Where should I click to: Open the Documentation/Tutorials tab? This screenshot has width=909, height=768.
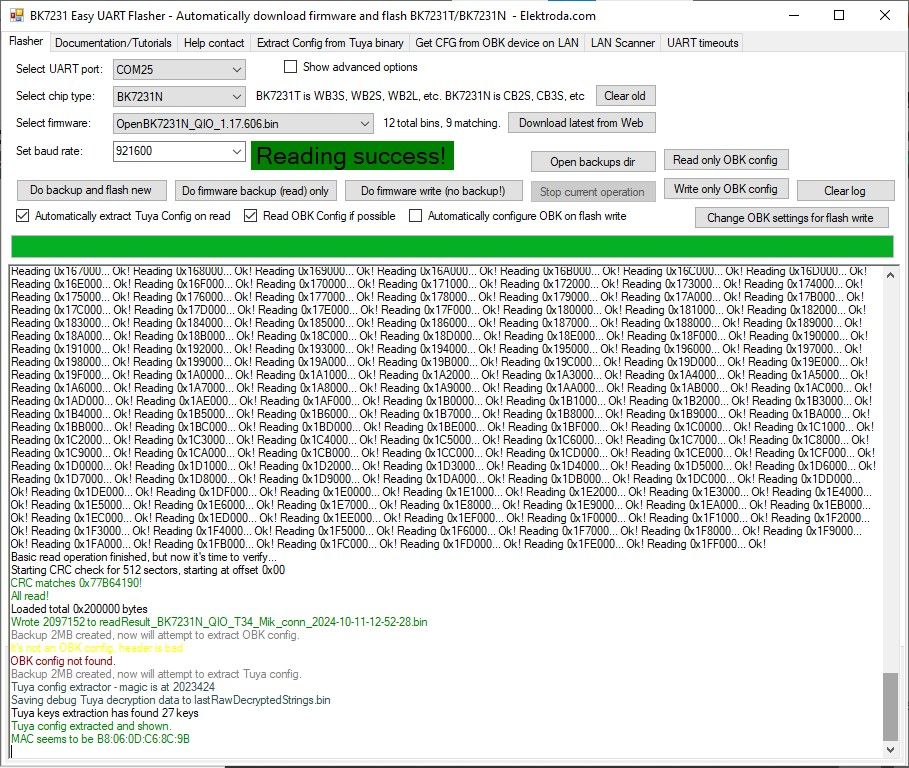[x=113, y=43]
